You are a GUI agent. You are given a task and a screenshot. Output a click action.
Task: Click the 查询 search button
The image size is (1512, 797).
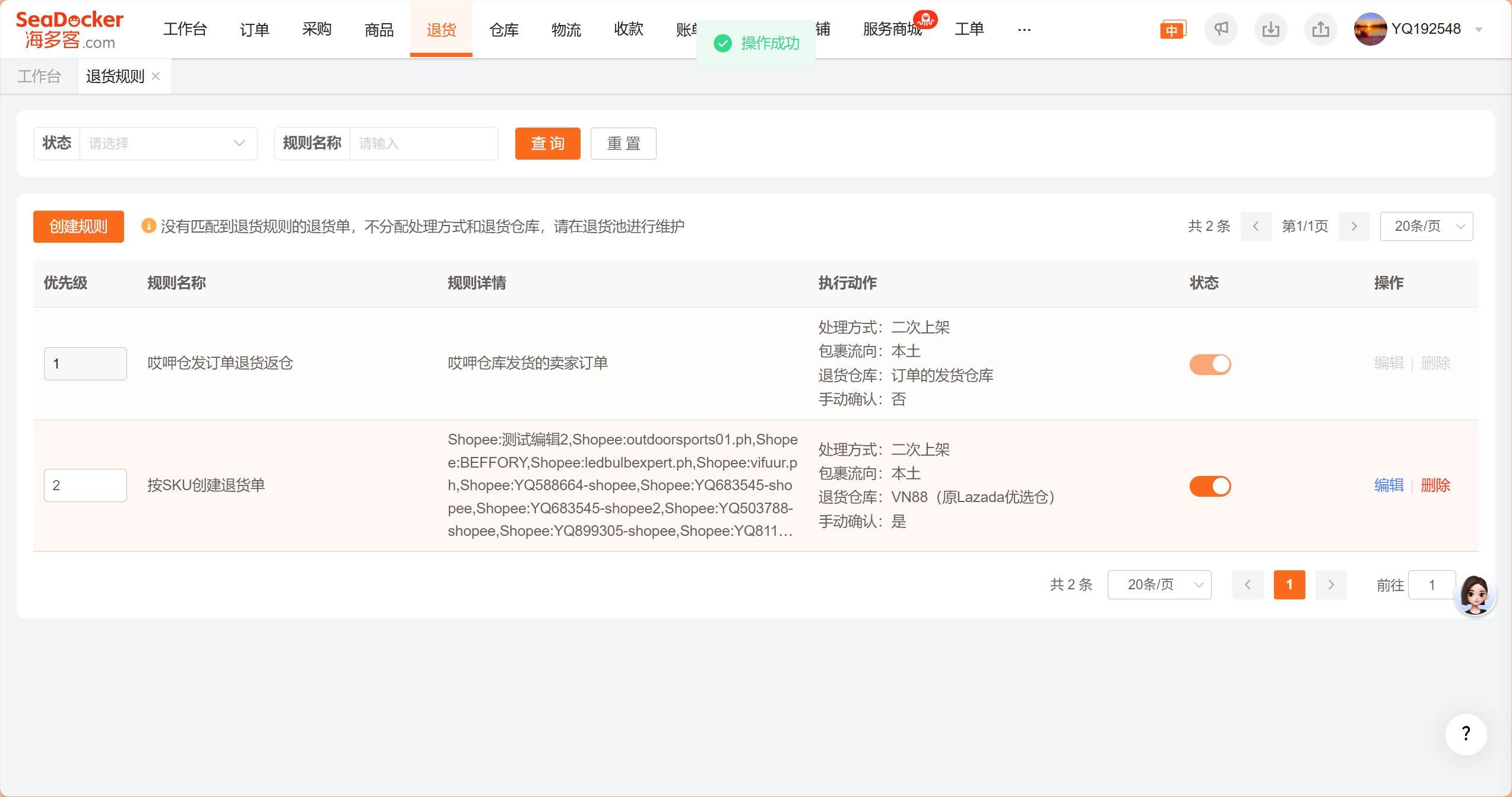click(547, 144)
